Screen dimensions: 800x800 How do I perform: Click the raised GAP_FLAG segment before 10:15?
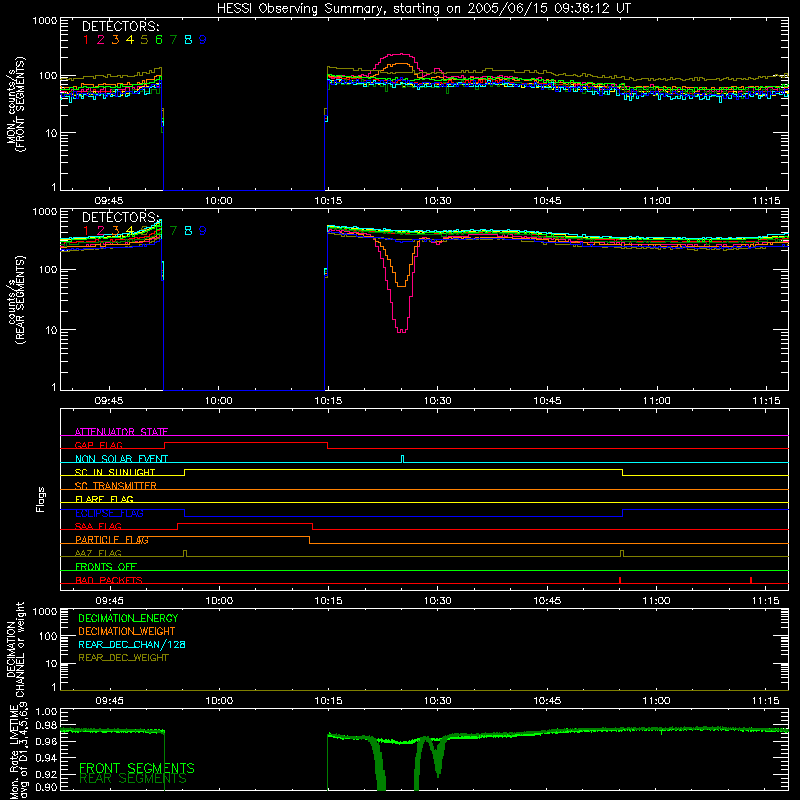click(245, 442)
